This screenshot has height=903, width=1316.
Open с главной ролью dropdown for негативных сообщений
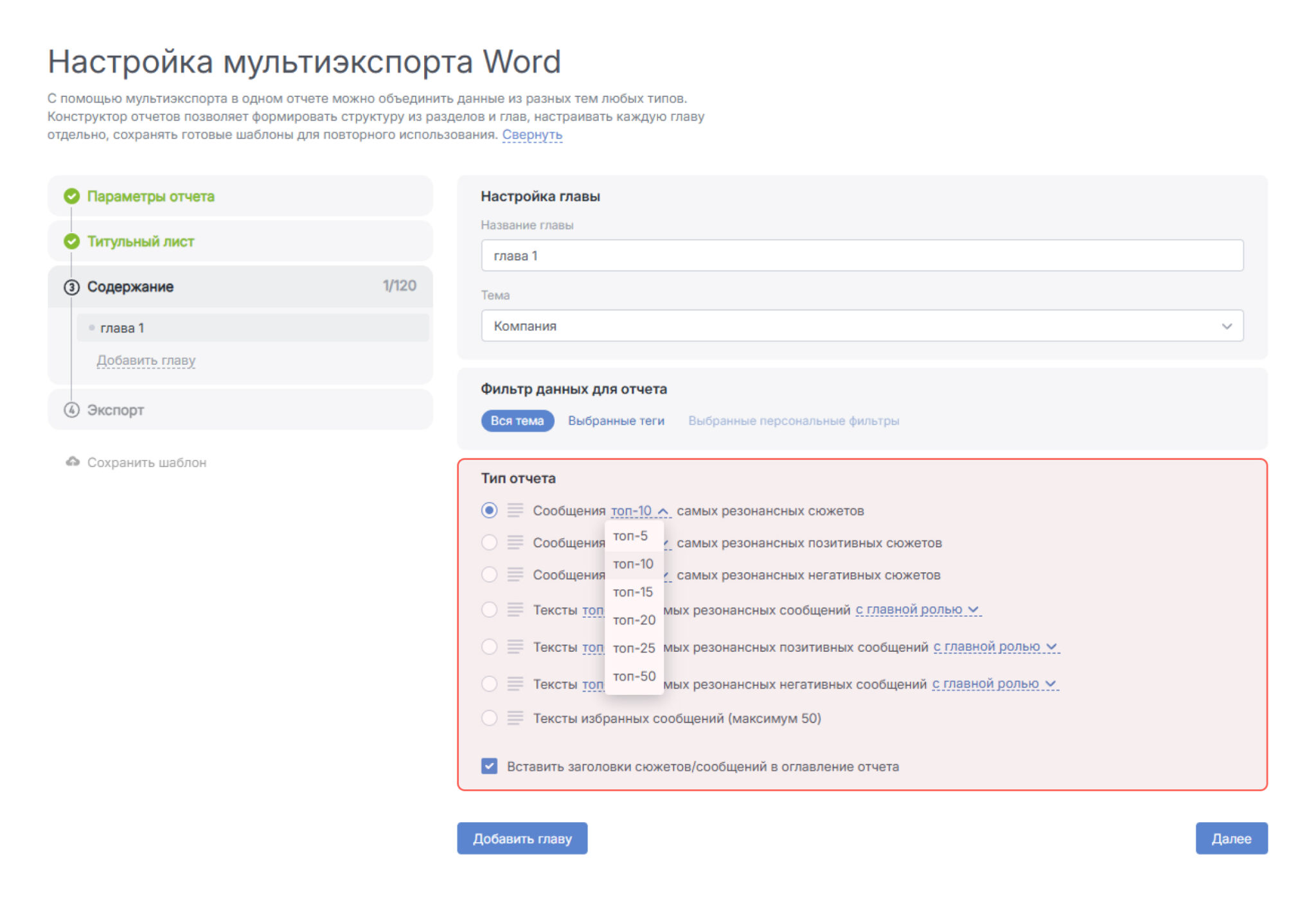tap(995, 684)
